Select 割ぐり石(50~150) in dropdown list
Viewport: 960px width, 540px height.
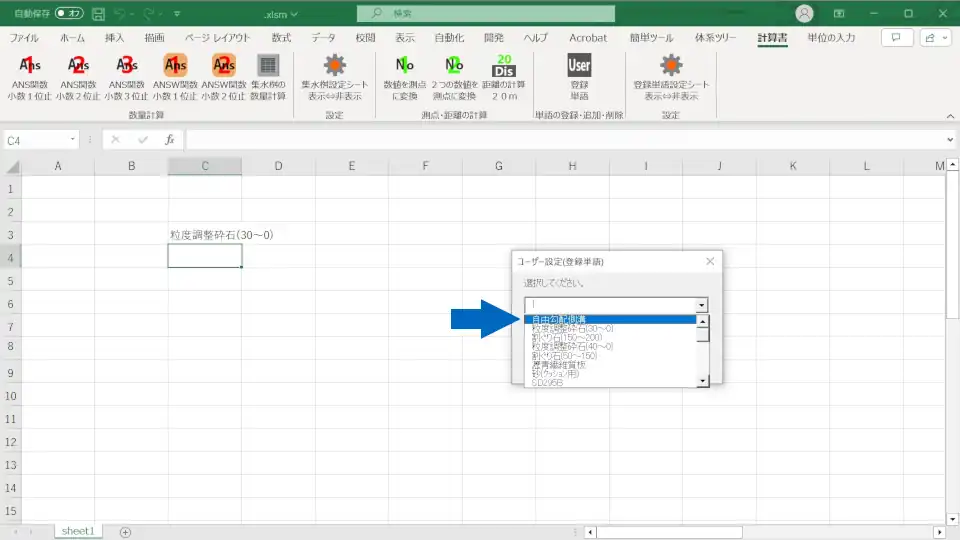click(x=610, y=356)
